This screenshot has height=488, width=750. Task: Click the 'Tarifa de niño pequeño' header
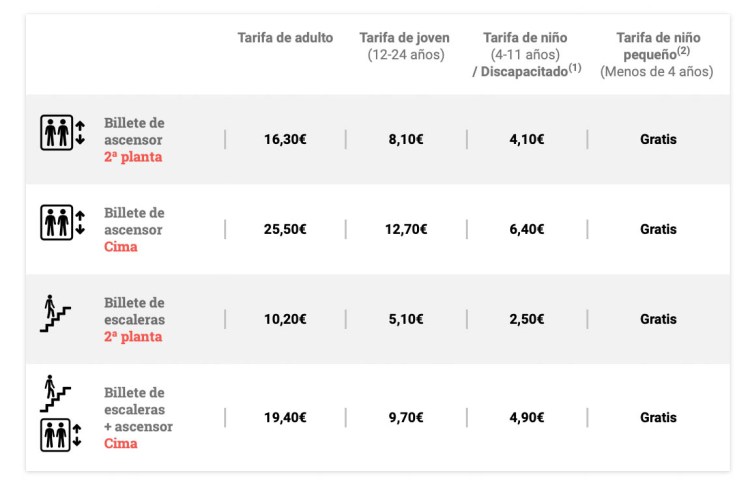657,55
